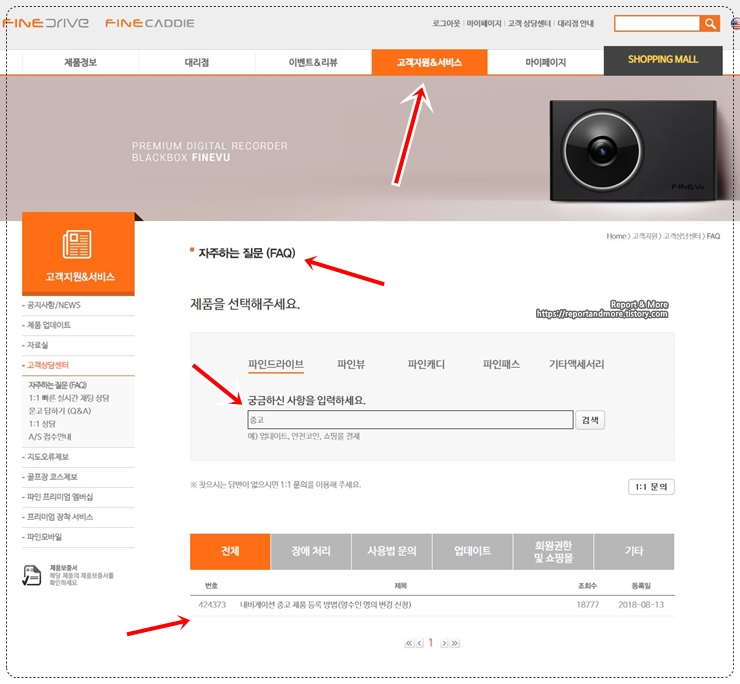Select the 기타 category tab
The height and width of the screenshot is (684, 740).
pyautogui.click(x=634, y=551)
